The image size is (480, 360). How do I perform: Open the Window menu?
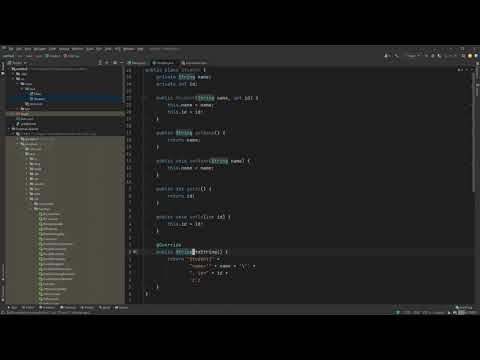point(129,49)
